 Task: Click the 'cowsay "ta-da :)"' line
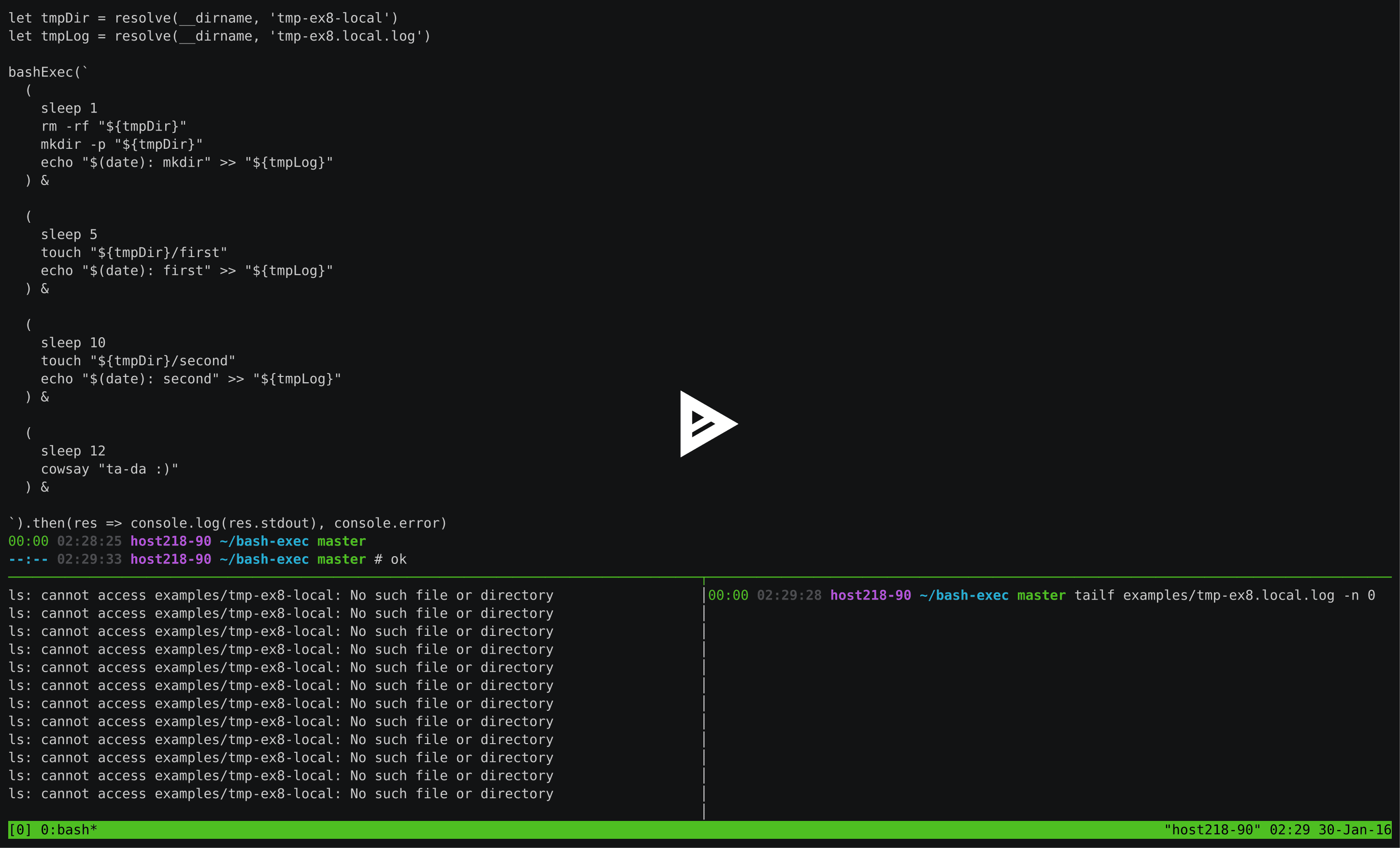[x=110, y=470]
